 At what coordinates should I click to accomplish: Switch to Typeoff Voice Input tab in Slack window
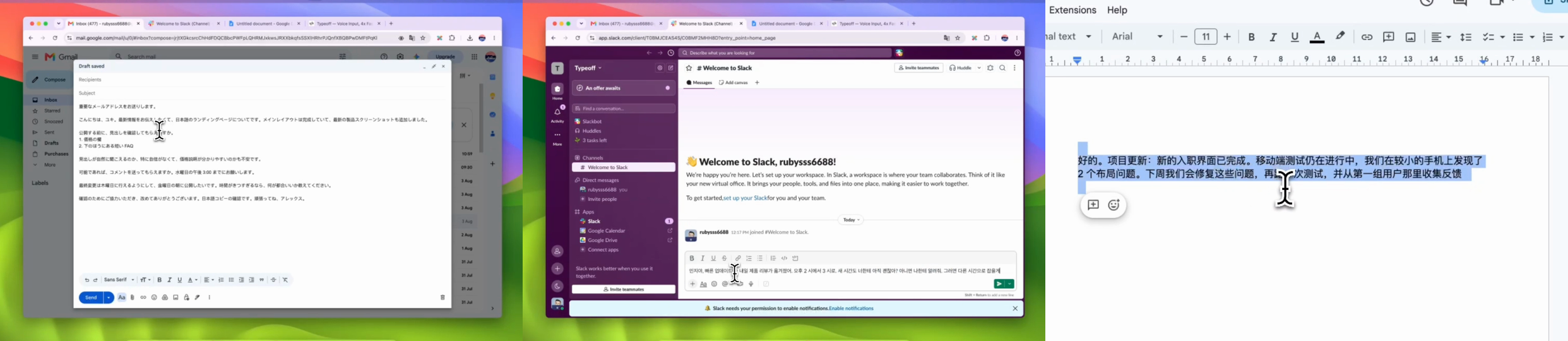pos(867,23)
